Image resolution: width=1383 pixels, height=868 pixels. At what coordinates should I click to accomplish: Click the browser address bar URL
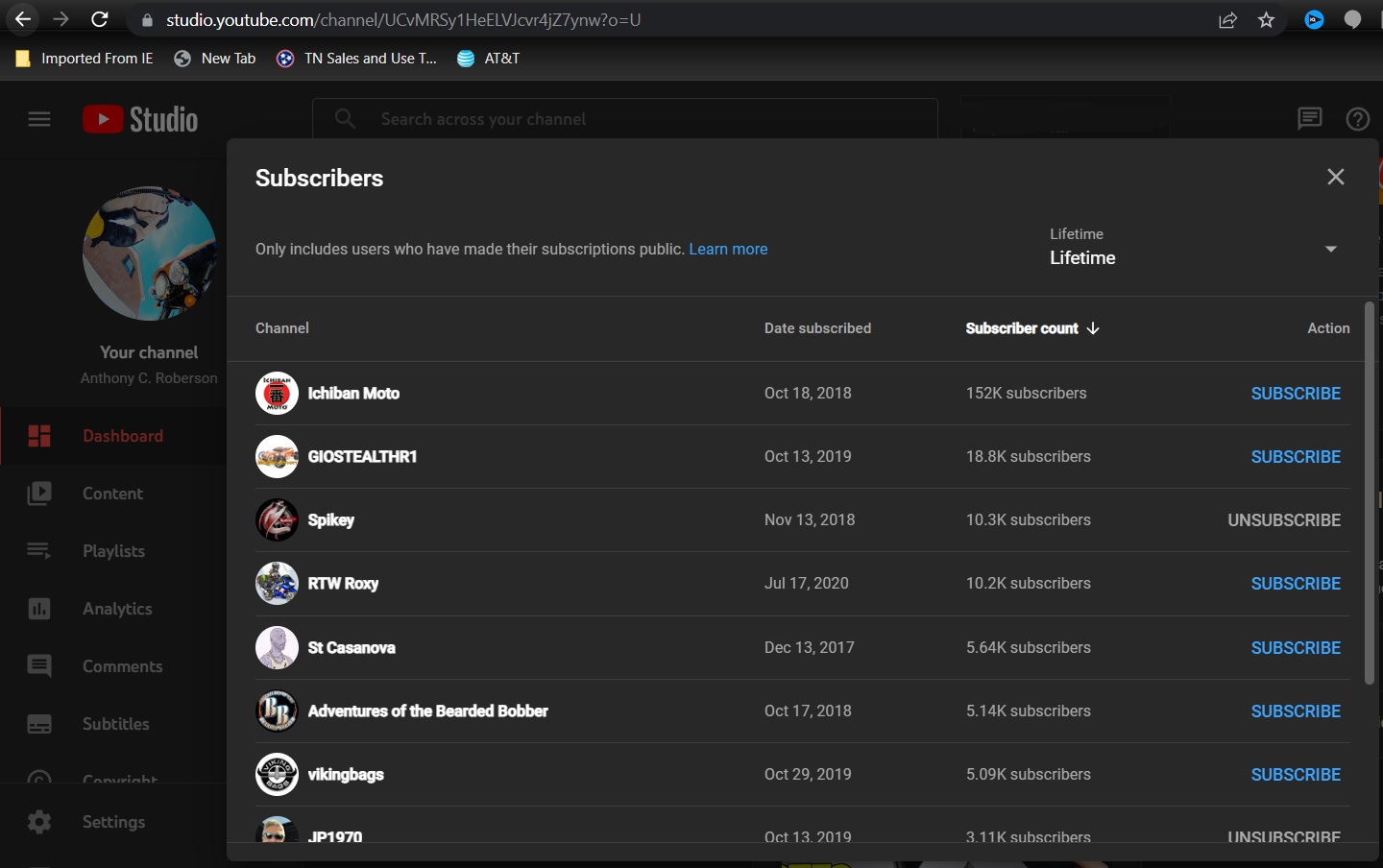[x=403, y=19]
